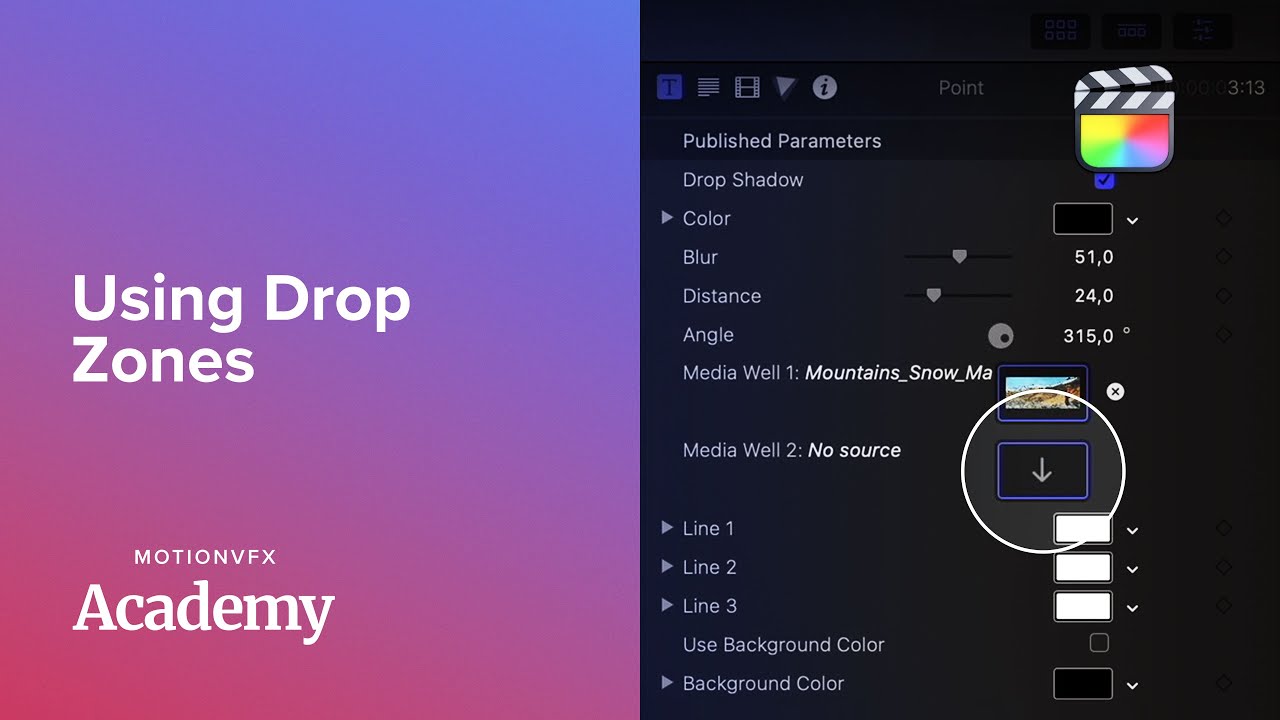
Task: Click the Blur value 51,0 field
Action: tap(1093, 257)
